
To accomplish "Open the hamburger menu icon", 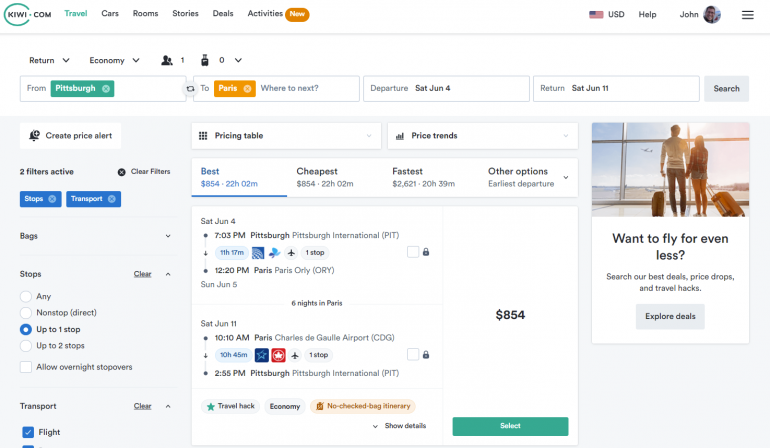I will [x=747, y=15].
